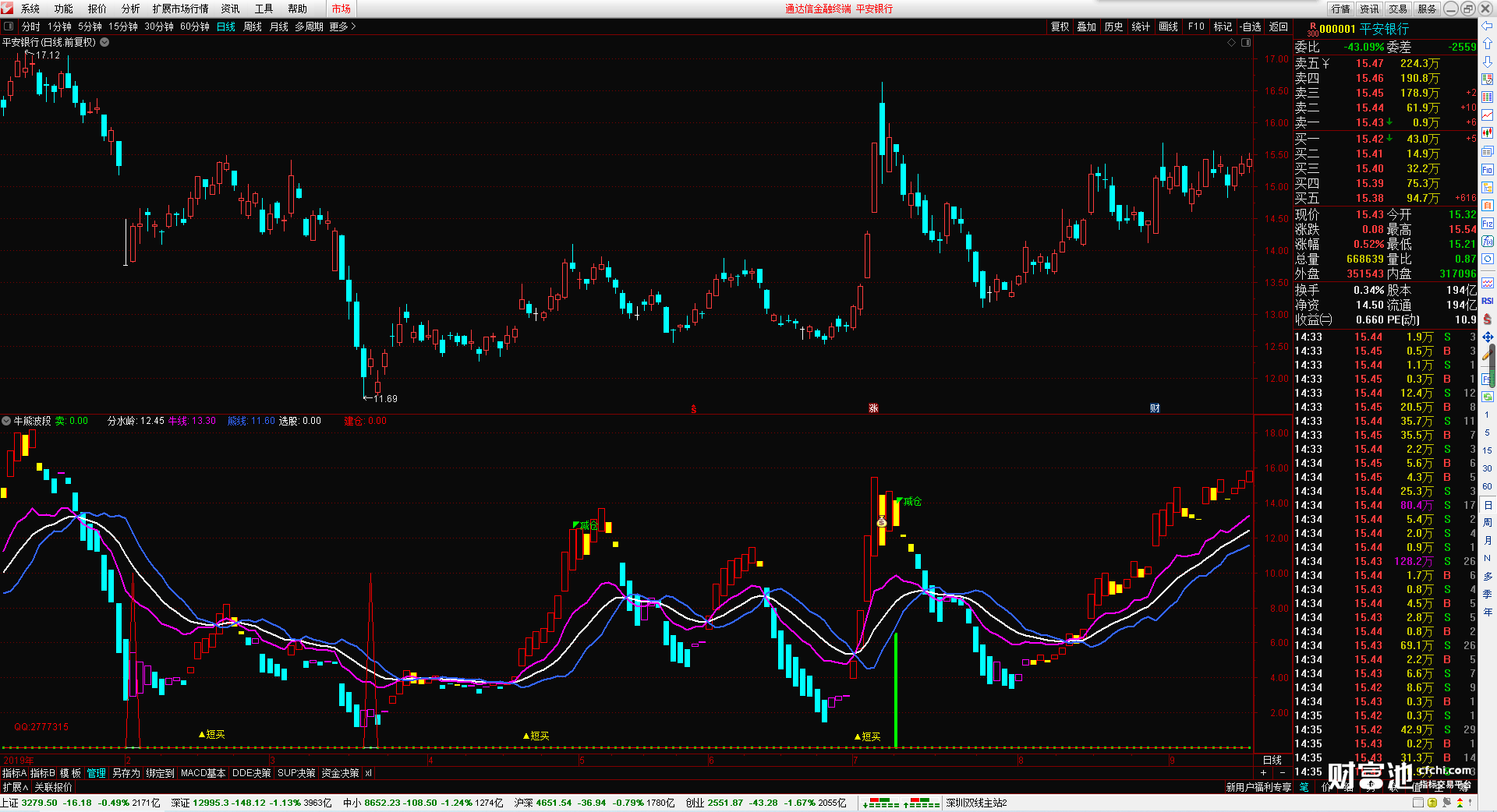The image size is (1497, 812).
Task: Toggle the panel icon left of 分时
Action: pyautogui.click(x=9, y=26)
